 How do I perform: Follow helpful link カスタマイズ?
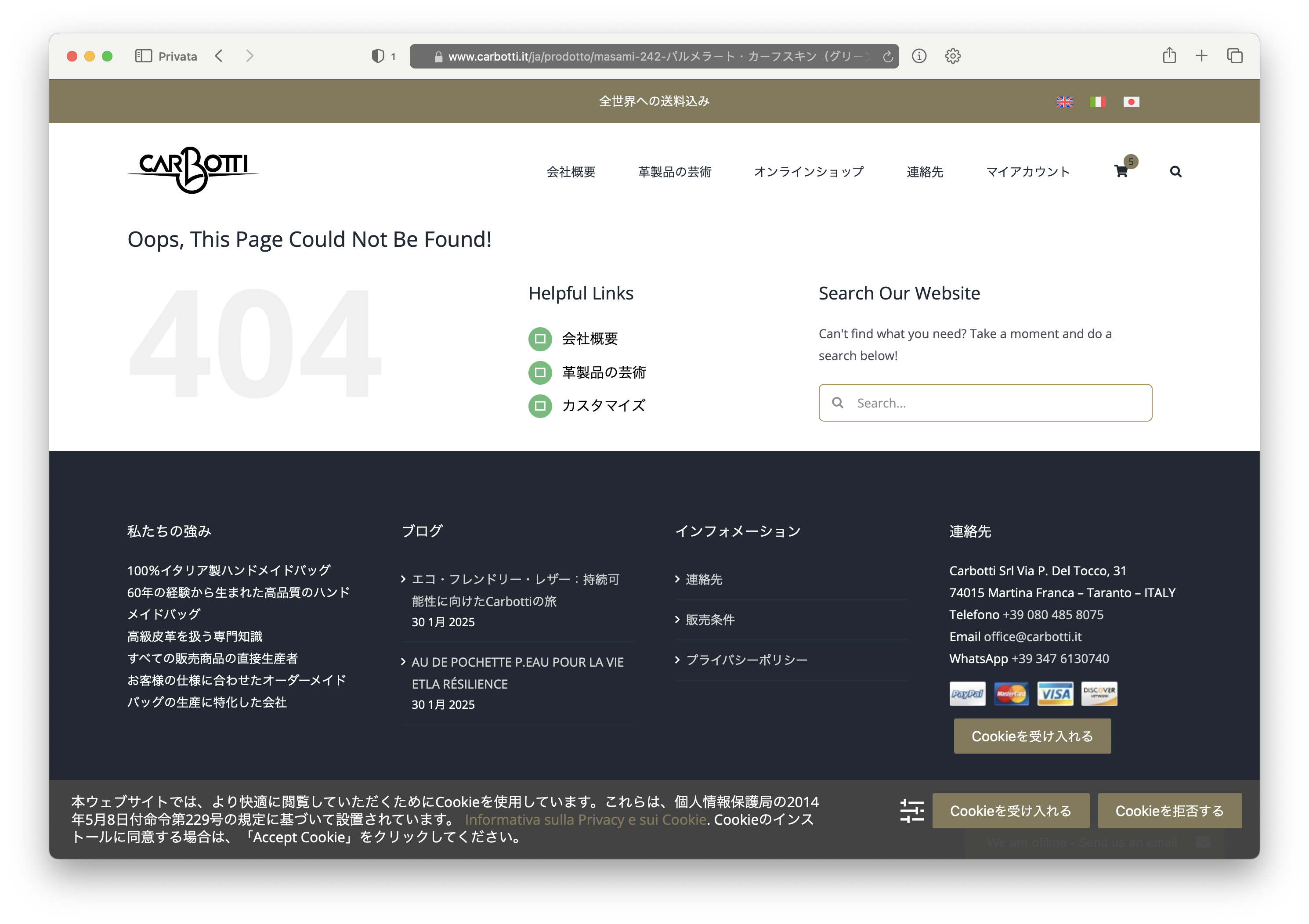tap(604, 405)
